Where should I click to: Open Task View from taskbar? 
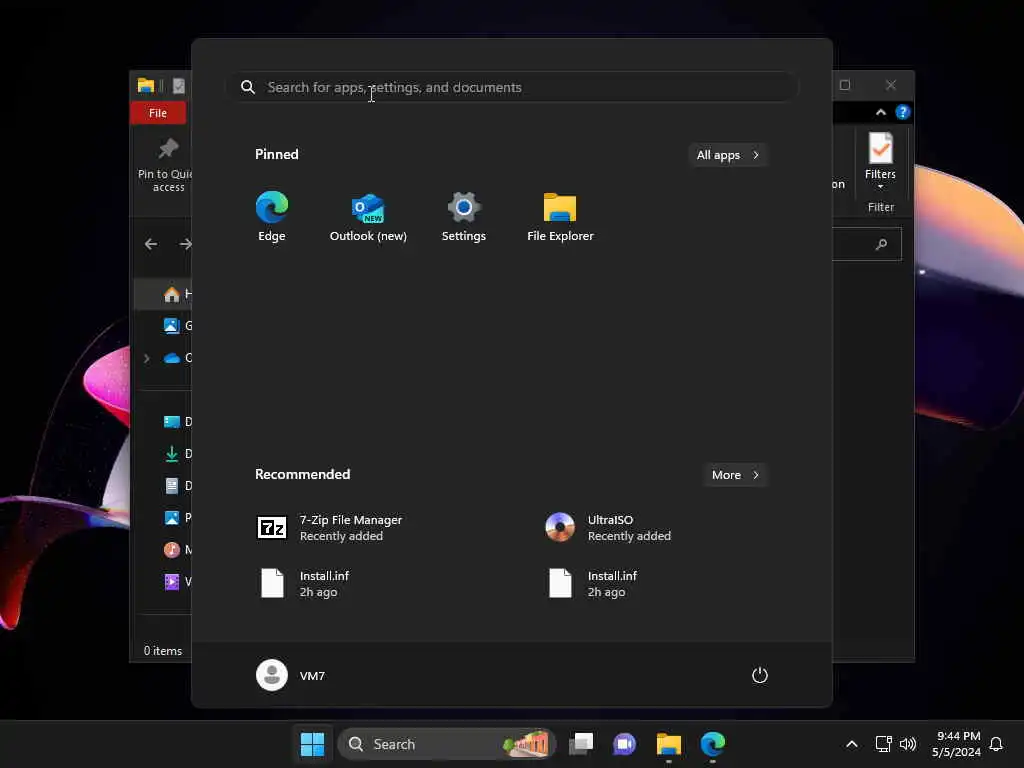point(581,744)
